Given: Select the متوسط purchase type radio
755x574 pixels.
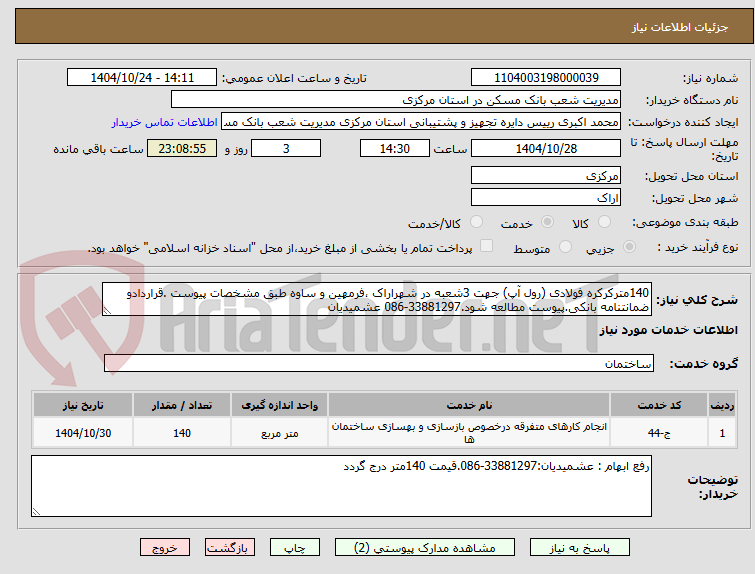Looking at the screenshot, I should pyautogui.click(x=565, y=247).
